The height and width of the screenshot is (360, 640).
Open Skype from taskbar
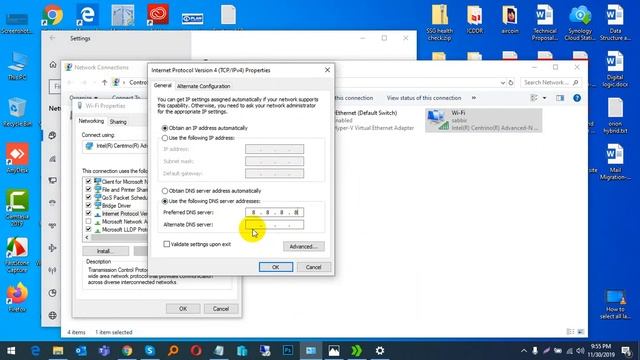(x=150, y=351)
